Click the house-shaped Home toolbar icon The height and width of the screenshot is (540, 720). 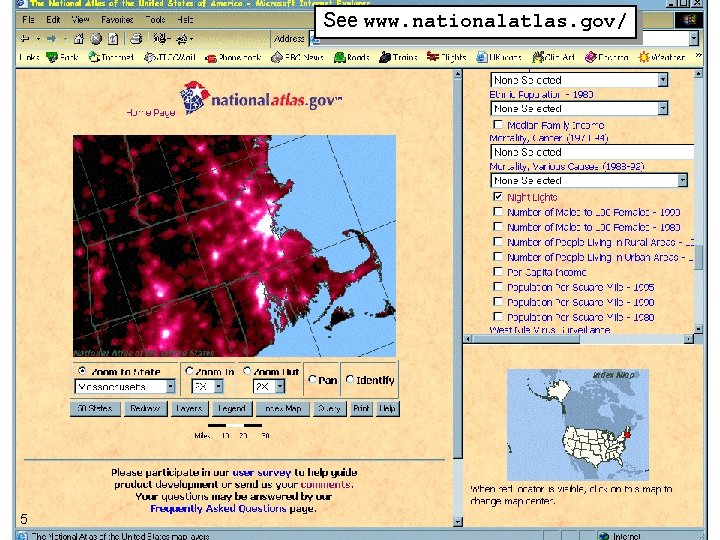coord(79,39)
